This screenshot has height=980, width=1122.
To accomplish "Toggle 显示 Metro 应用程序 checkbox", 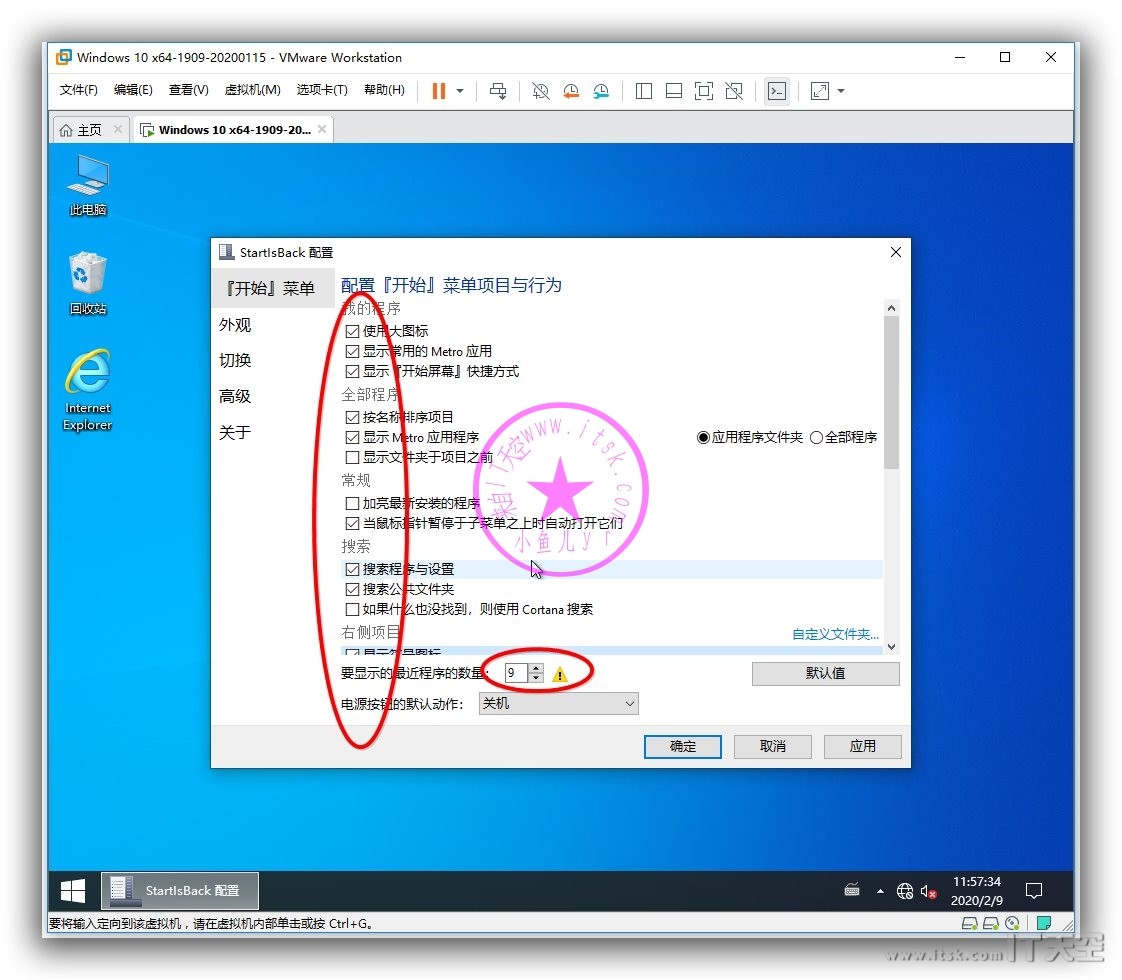I will [352, 437].
